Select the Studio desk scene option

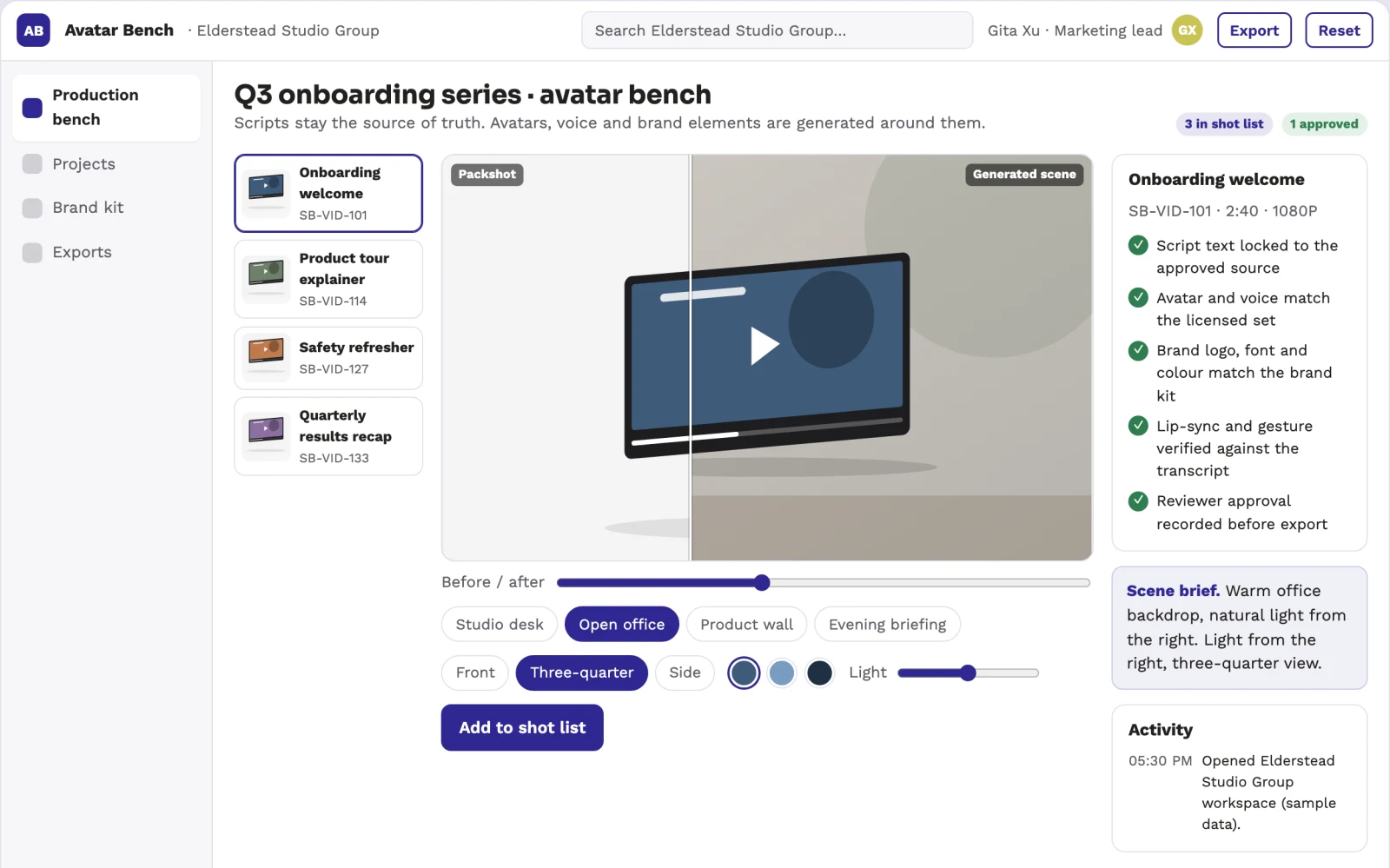[500, 625]
